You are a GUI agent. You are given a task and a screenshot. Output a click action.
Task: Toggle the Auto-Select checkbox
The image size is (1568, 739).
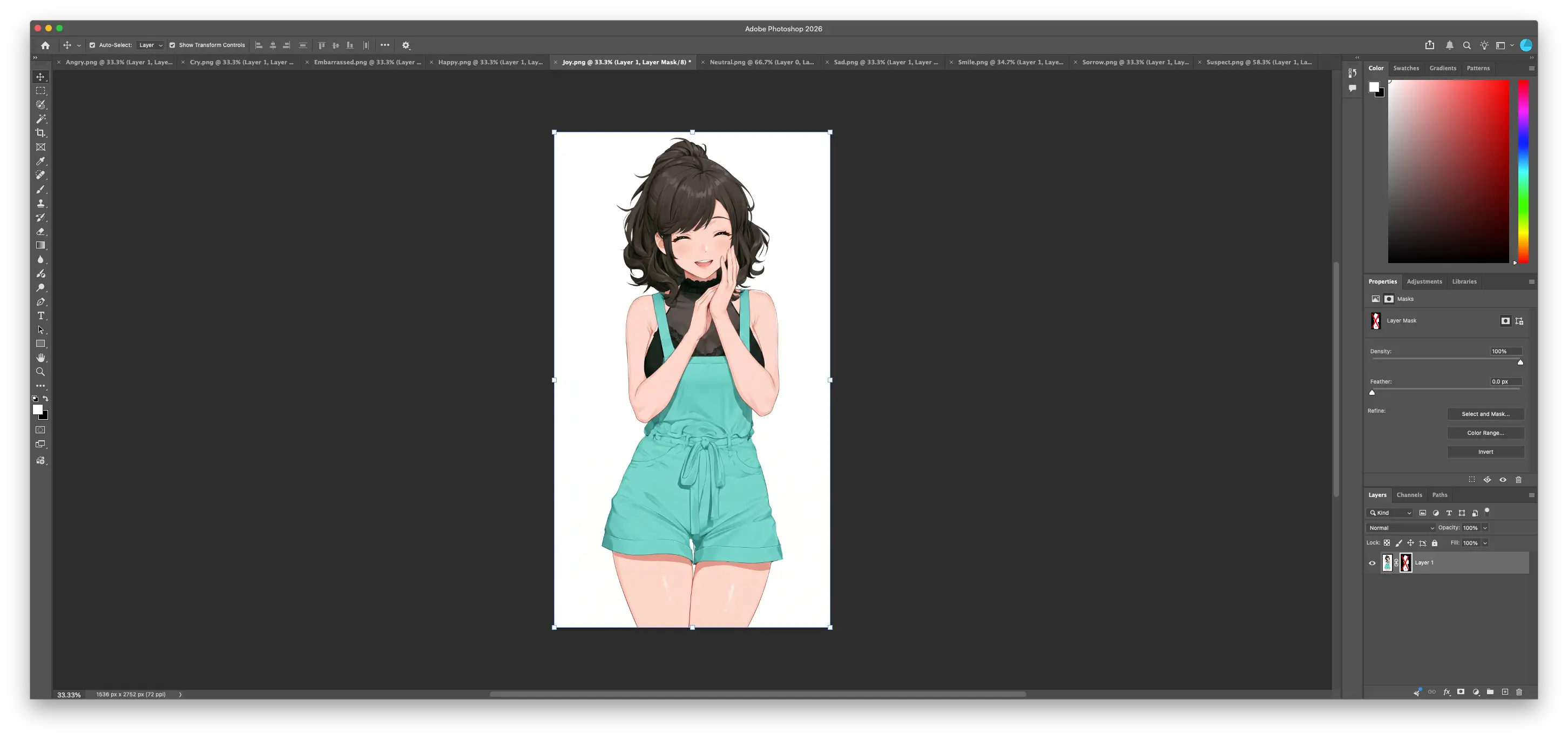point(92,45)
